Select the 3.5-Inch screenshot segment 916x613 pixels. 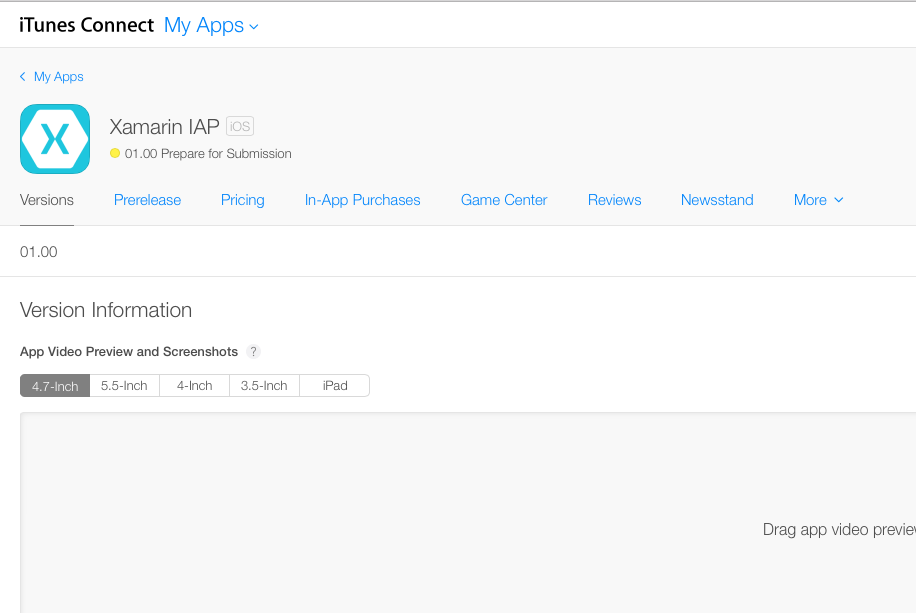263,385
